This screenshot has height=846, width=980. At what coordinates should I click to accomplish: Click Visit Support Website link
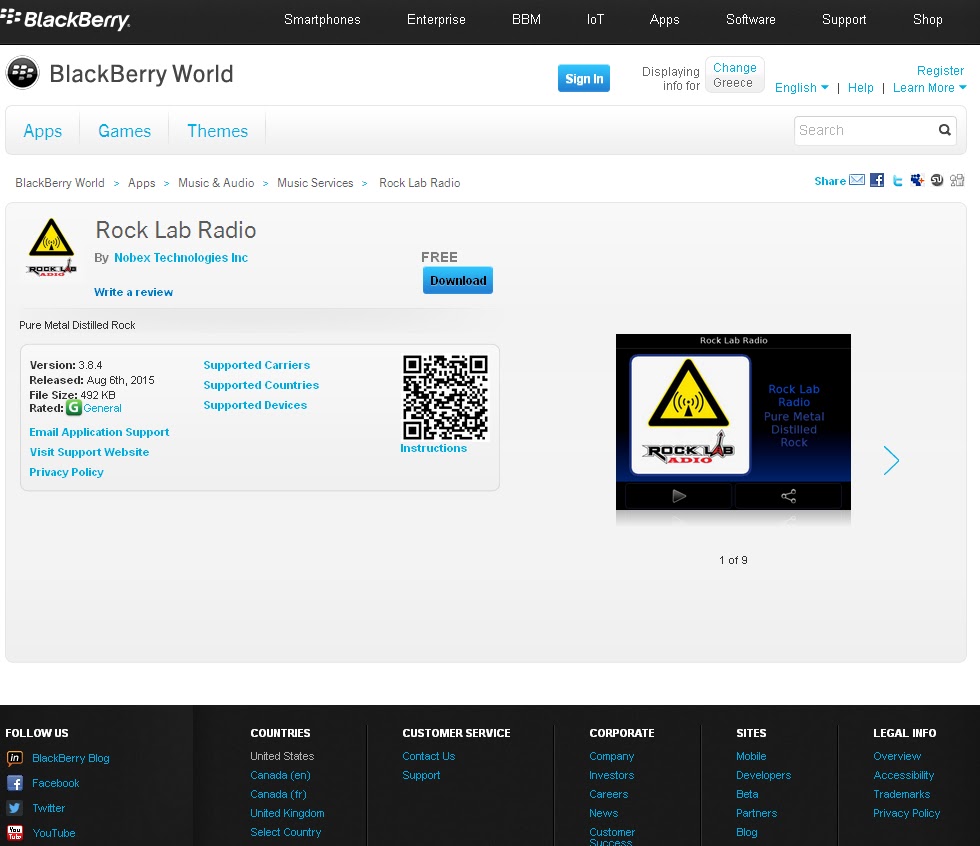89,452
